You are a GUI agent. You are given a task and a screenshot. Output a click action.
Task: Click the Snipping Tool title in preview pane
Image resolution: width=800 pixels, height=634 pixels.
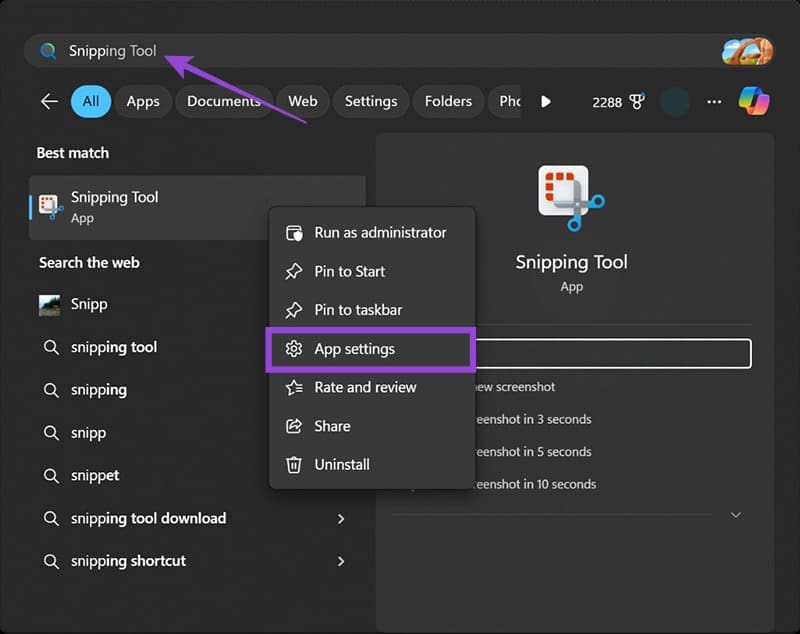click(571, 262)
